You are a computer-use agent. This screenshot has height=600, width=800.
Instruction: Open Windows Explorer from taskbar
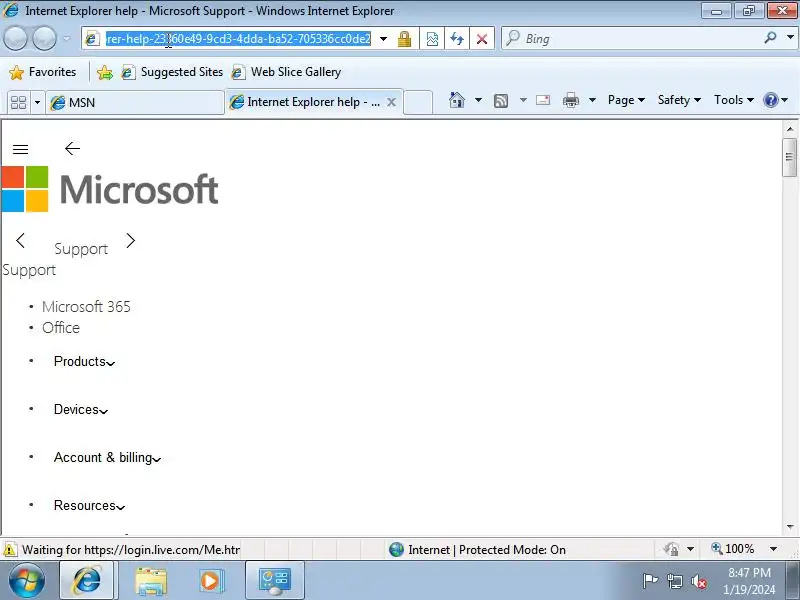151,581
